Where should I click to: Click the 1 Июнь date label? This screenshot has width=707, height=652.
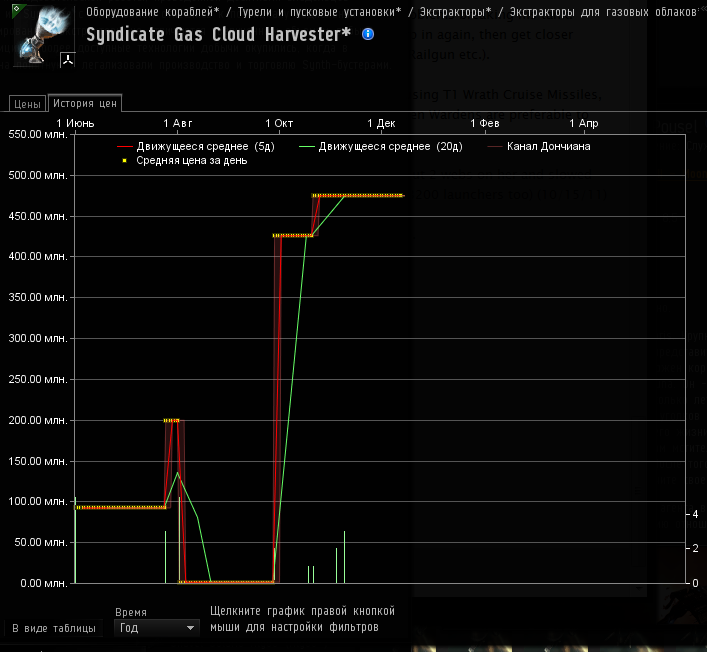click(x=75, y=123)
